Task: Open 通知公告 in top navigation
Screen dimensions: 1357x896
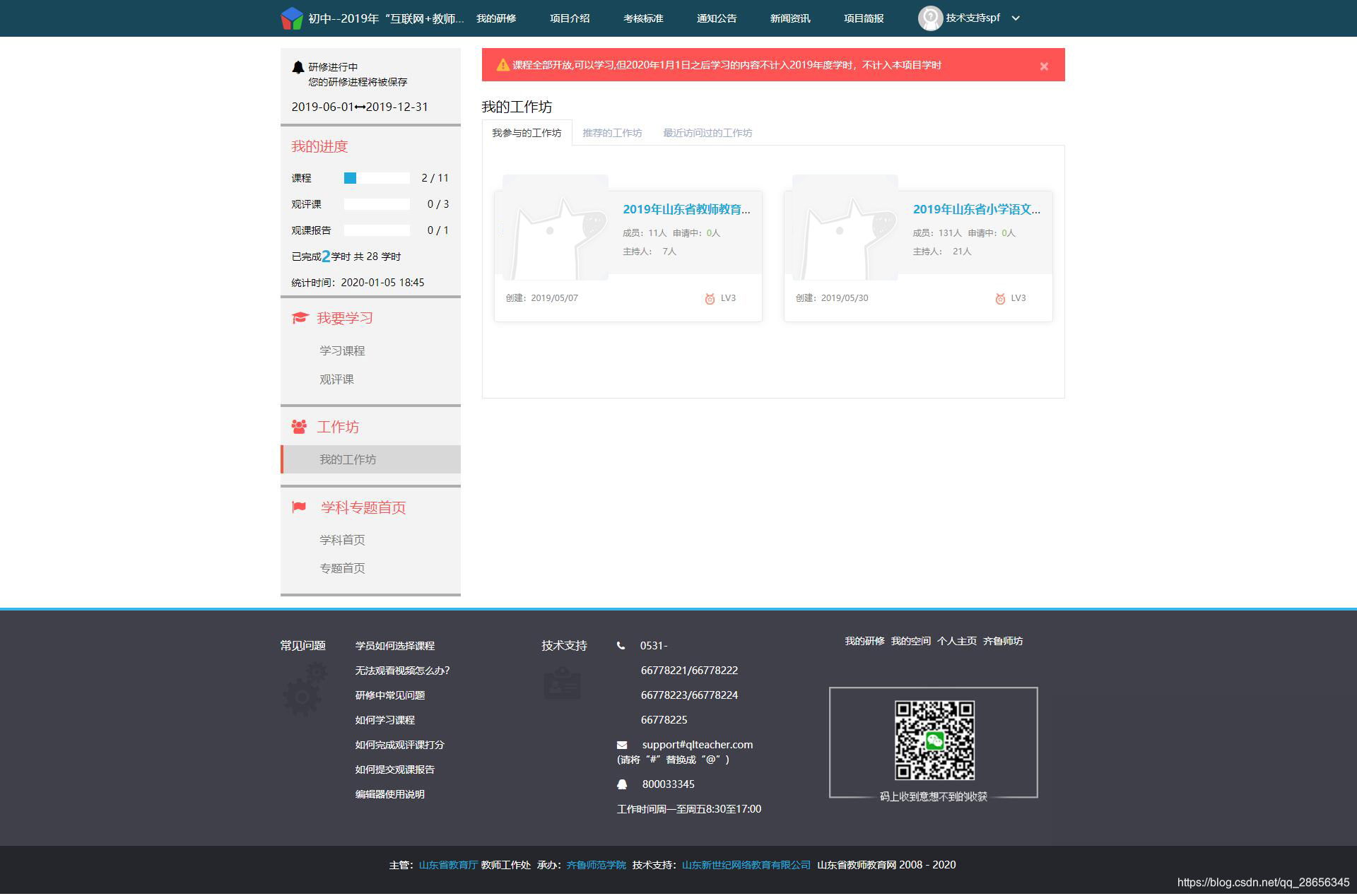Action: (717, 18)
